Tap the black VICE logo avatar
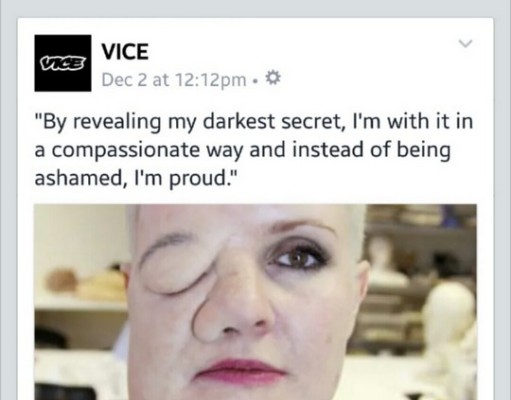The image size is (511, 400). 63,63
